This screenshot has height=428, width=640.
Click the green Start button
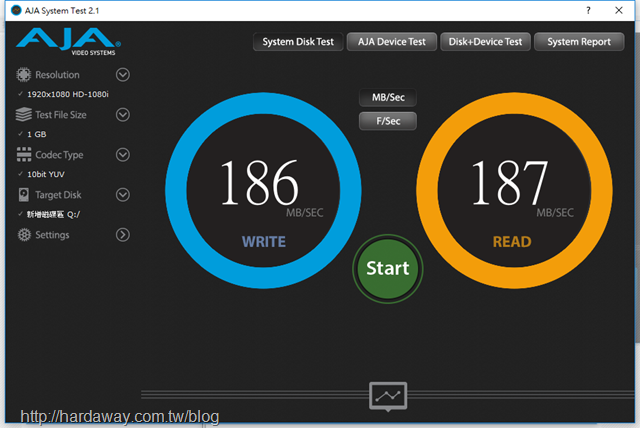pyautogui.click(x=388, y=268)
